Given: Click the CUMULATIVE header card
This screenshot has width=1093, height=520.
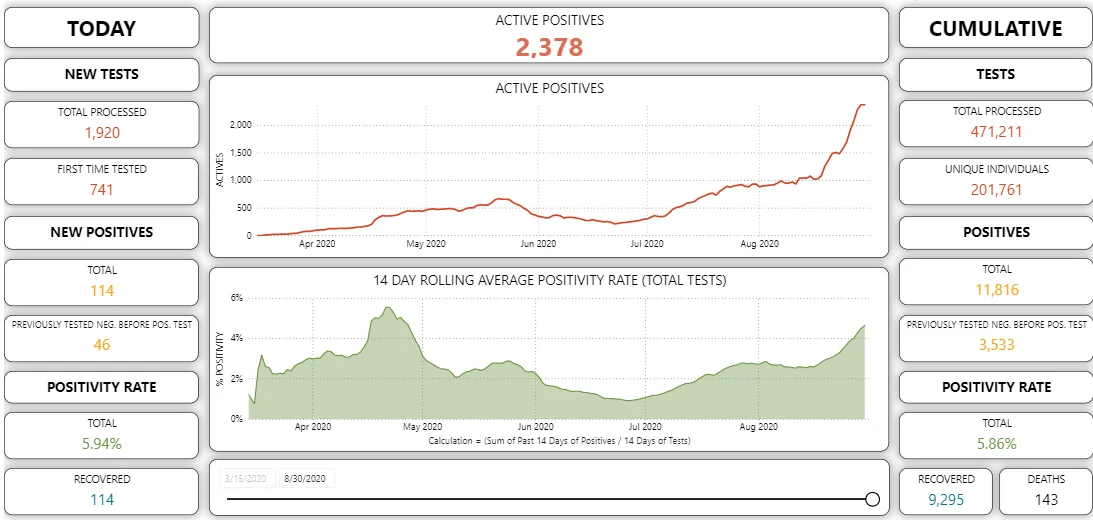Looking at the screenshot, I should point(995,28).
